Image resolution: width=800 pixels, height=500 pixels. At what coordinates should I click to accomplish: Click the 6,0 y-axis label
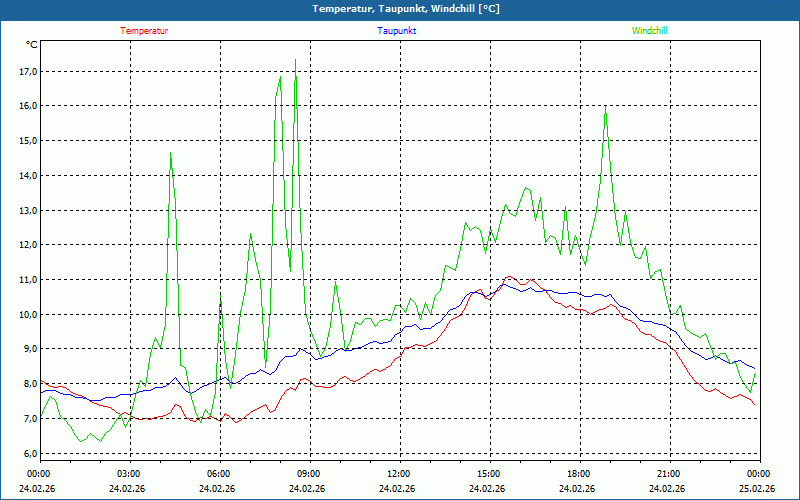point(30,454)
